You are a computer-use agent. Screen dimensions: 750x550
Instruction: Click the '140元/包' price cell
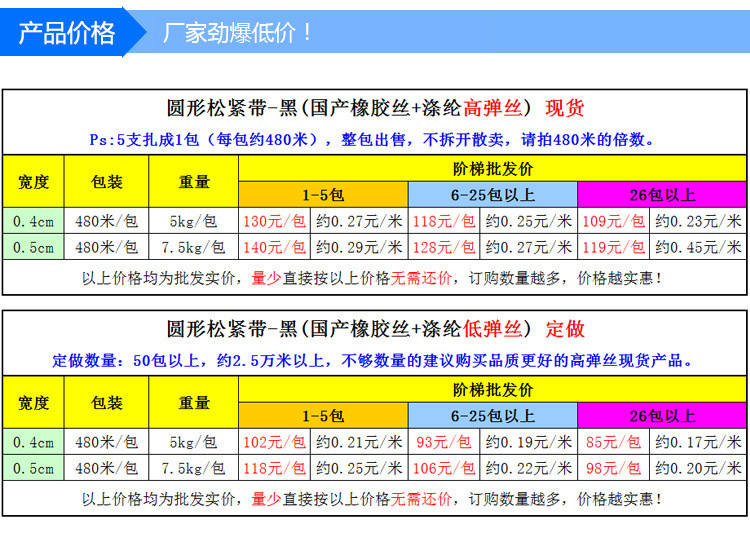click(x=275, y=247)
